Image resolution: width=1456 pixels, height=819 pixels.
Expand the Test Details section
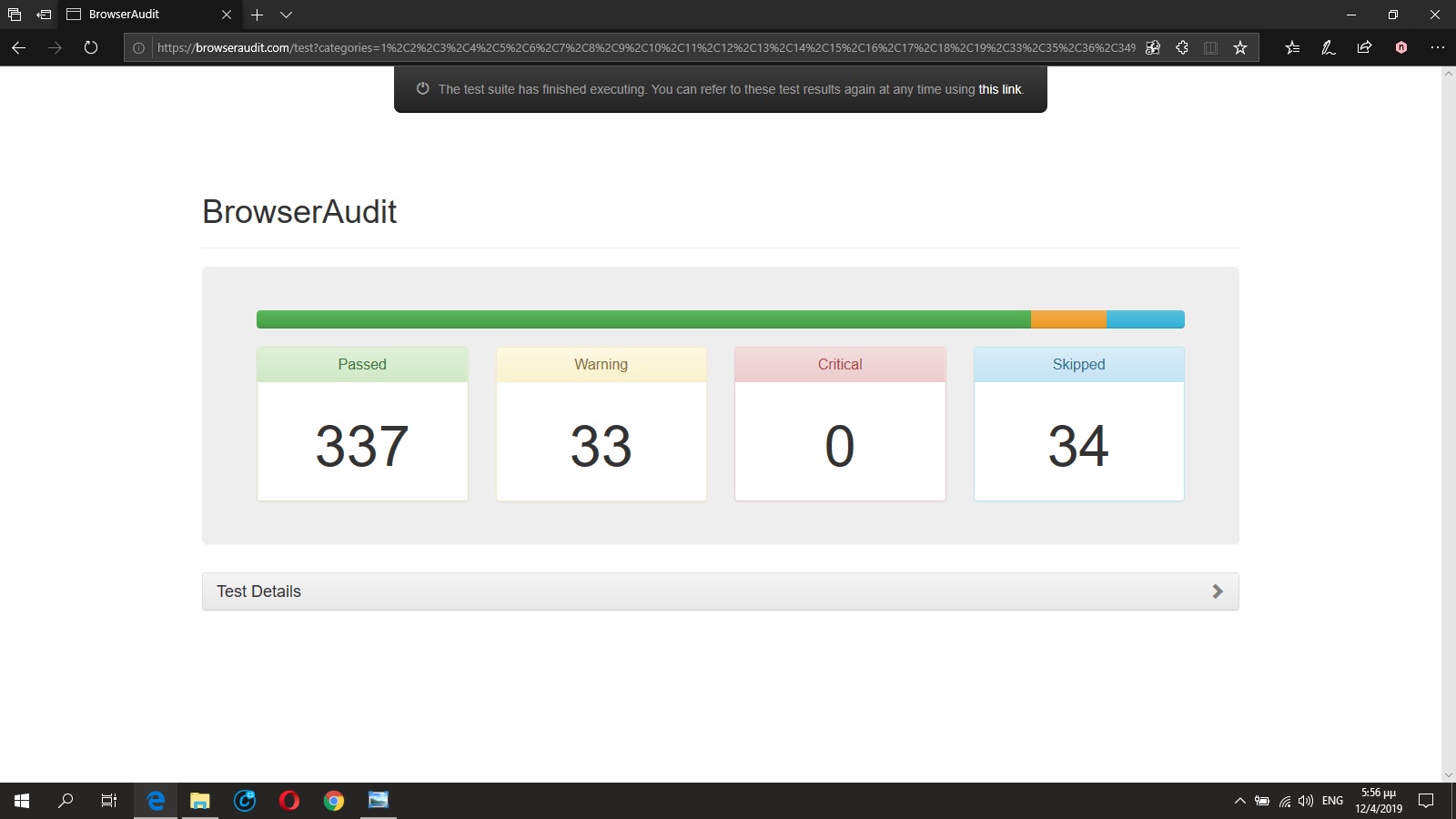click(721, 591)
